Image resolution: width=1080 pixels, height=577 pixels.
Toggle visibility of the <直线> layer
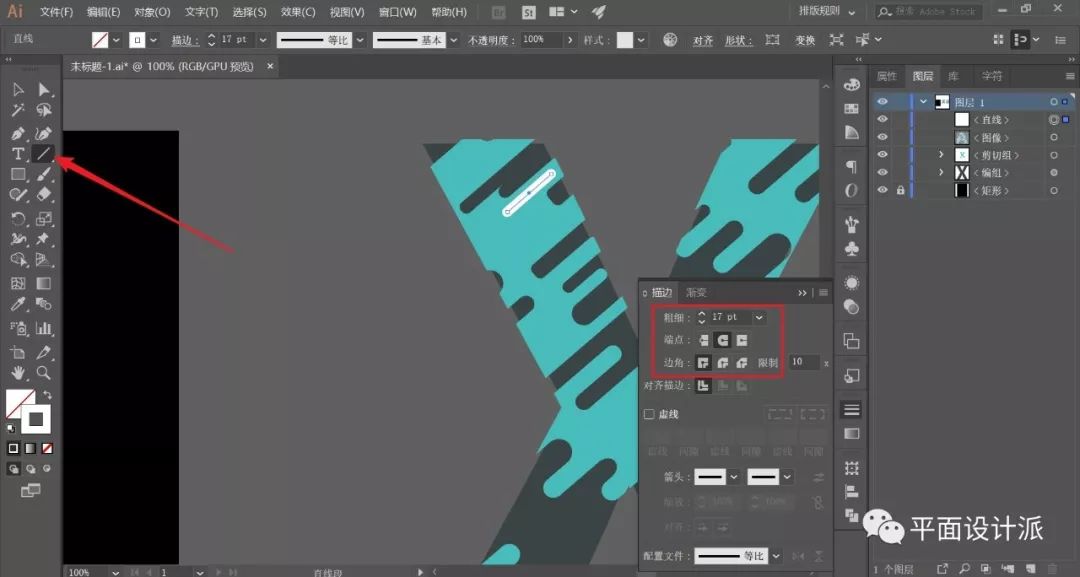click(882, 119)
